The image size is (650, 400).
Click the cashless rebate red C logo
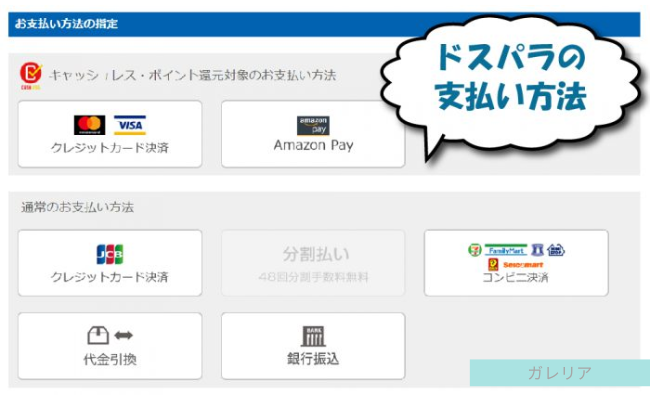click(31, 75)
